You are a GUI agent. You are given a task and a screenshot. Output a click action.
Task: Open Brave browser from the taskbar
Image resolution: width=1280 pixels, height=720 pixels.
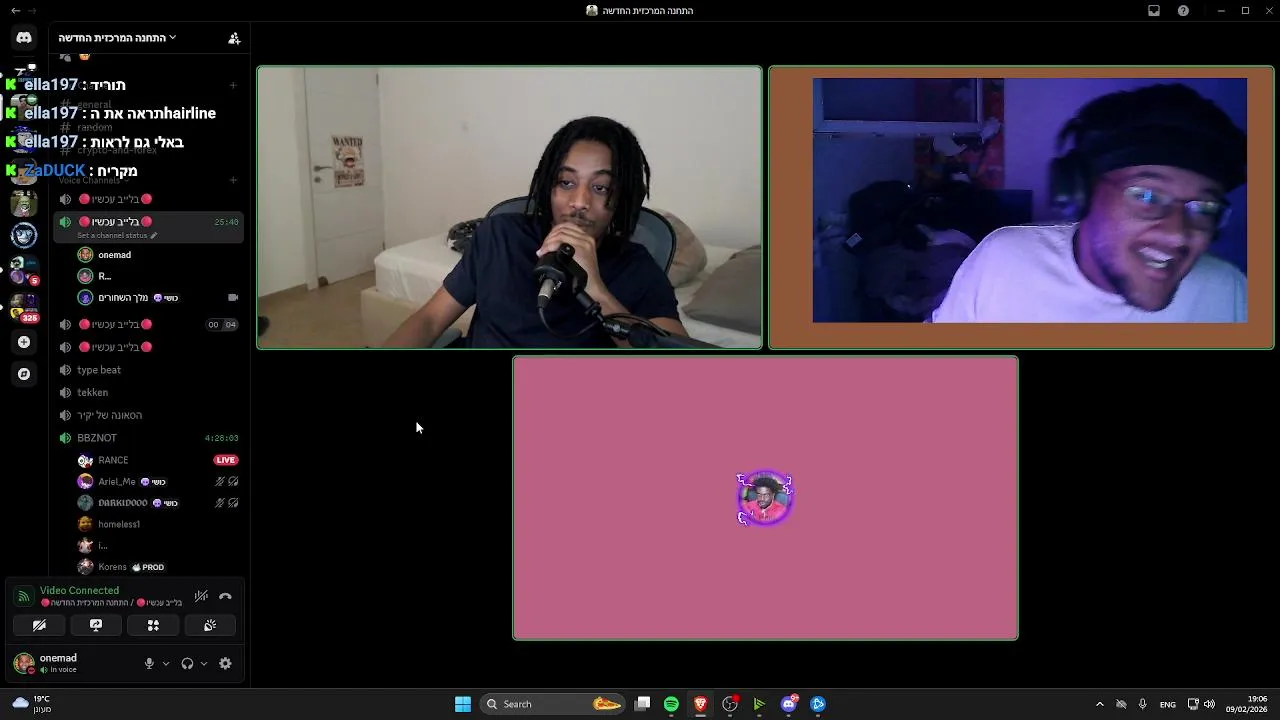click(x=700, y=704)
